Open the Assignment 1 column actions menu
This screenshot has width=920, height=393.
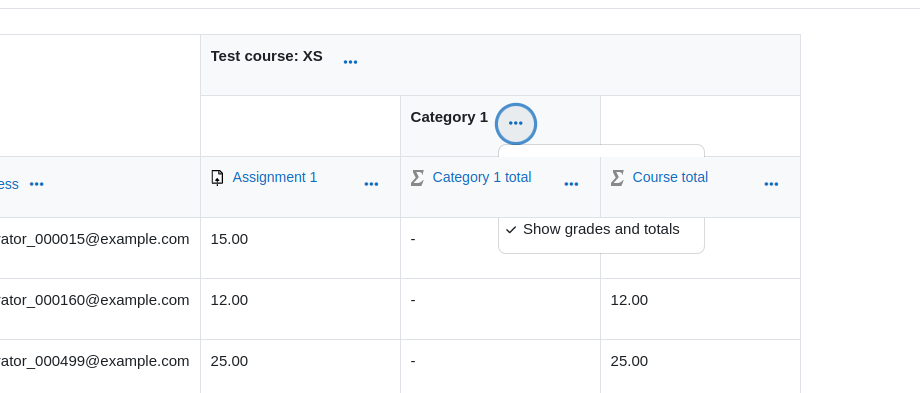tap(371, 184)
